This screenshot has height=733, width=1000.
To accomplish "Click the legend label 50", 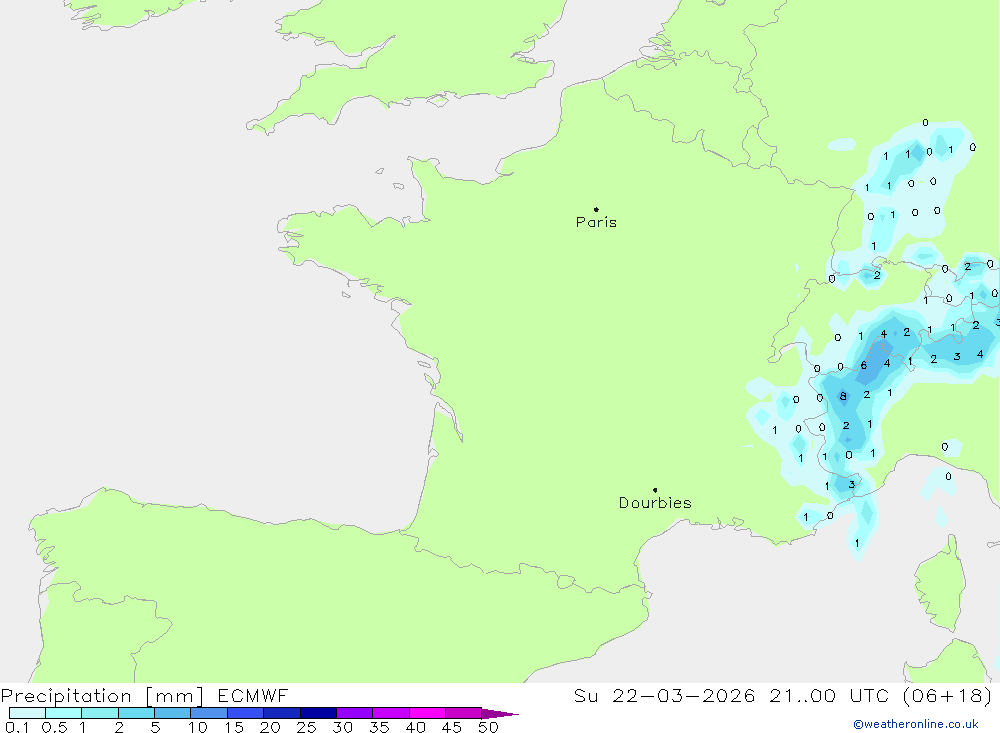I will [x=488, y=727].
